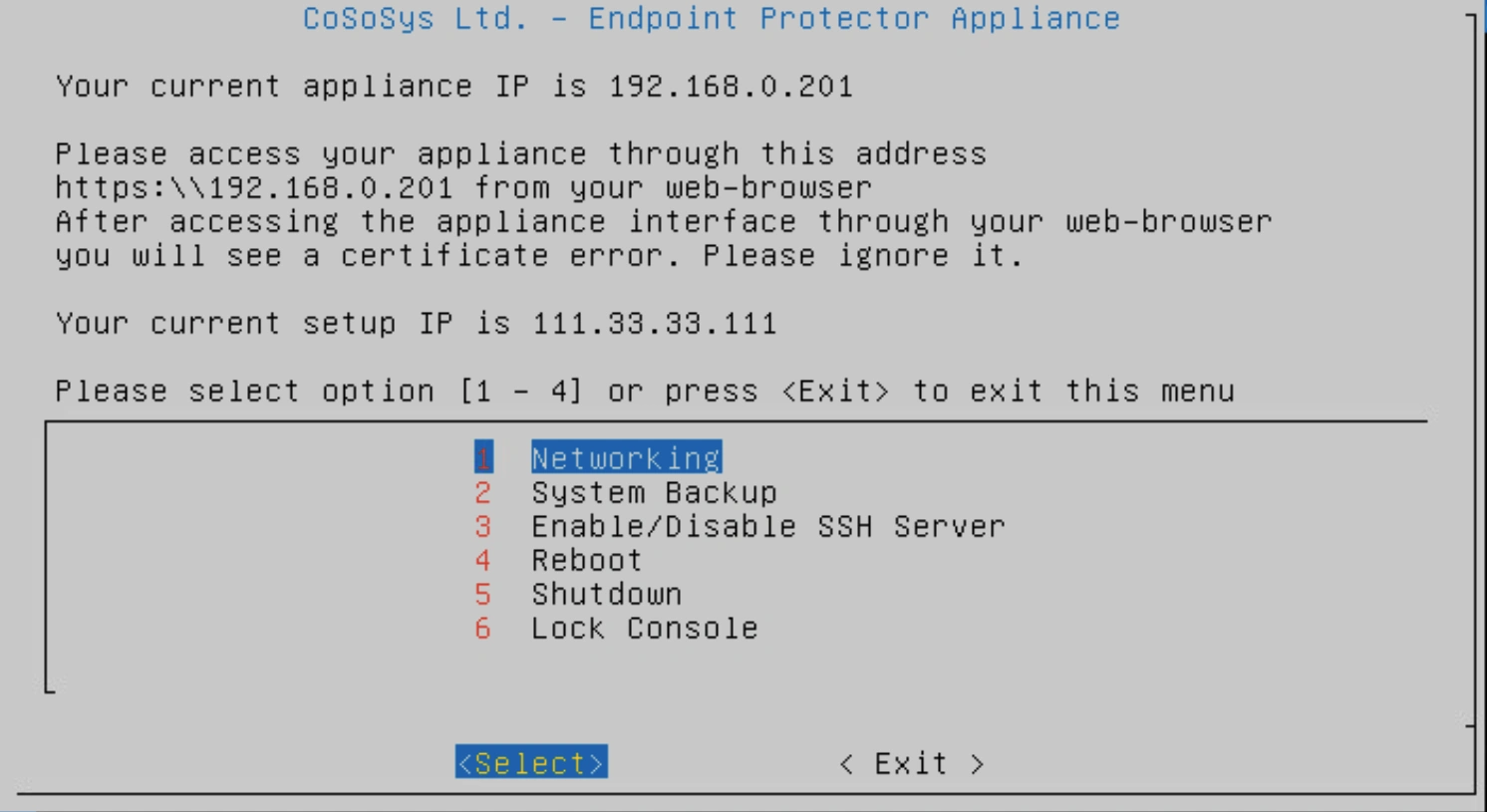This screenshot has width=1487, height=812.
Task: Click the red number 2 hotkey
Action: tap(483, 492)
